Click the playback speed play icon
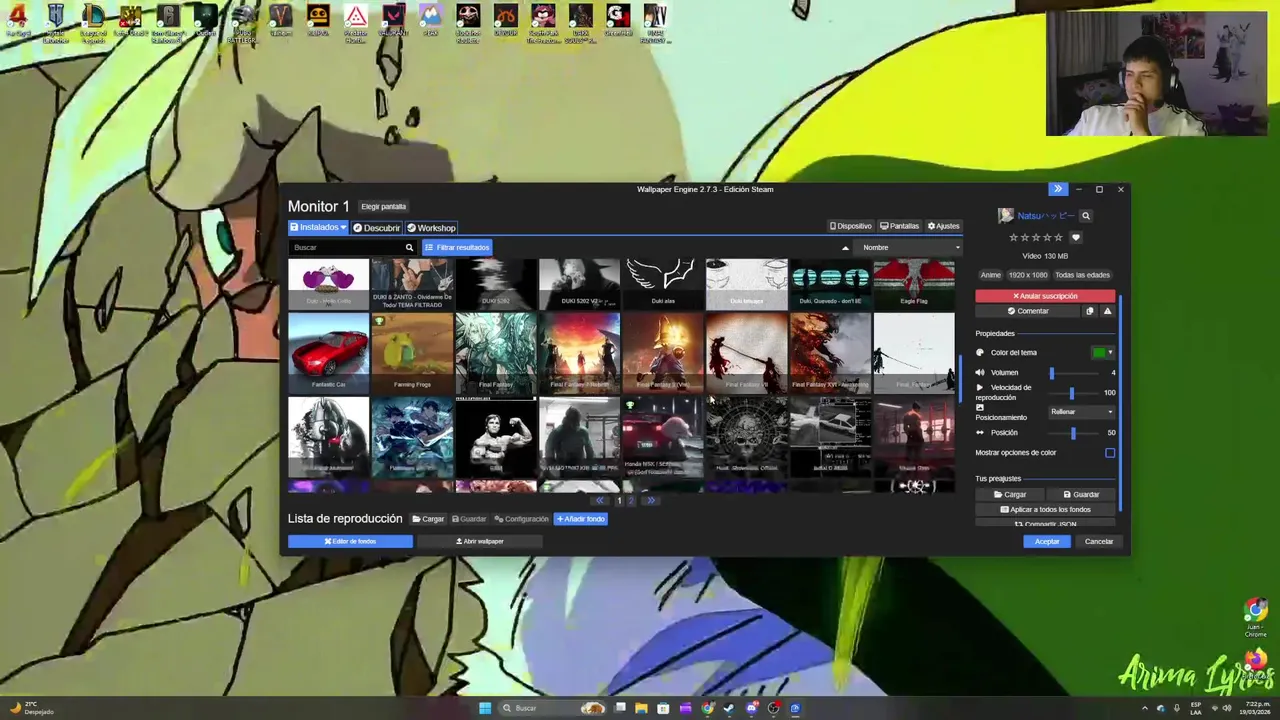The image size is (1280, 720). tap(980, 388)
